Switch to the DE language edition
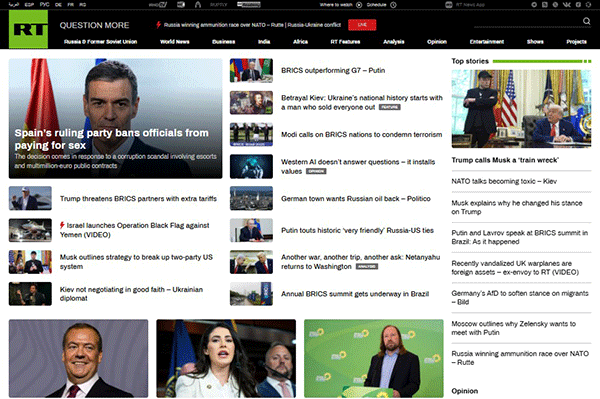Viewport: 600px width, 399px height. [58, 5]
